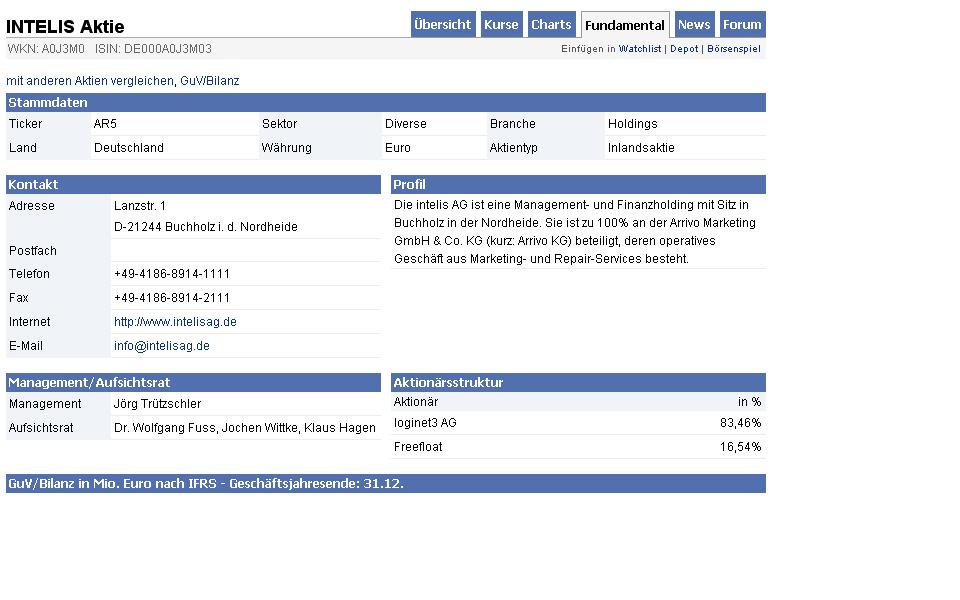Click the GuV/Bilanz in Mio. Euro header bar
This screenshot has width=960, height=600.
click(x=386, y=484)
